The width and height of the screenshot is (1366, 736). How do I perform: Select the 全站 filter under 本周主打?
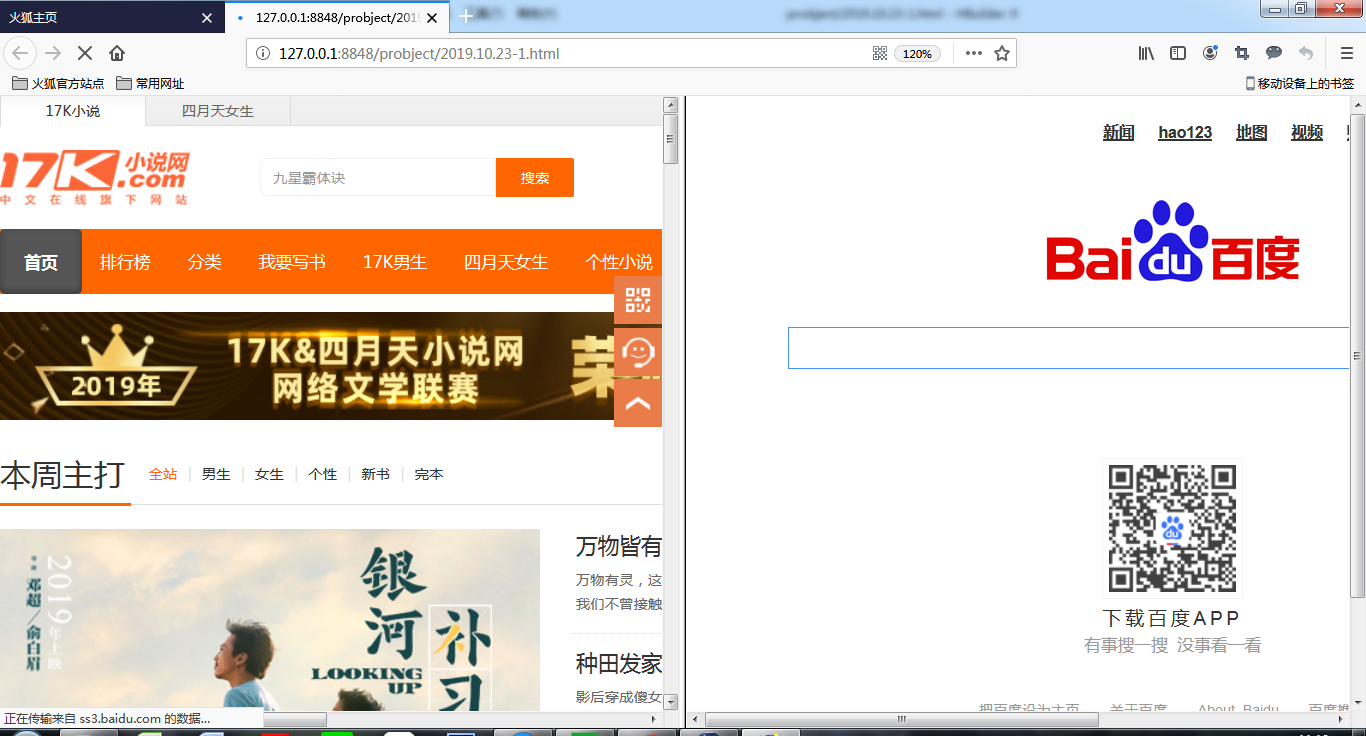(163, 474)
